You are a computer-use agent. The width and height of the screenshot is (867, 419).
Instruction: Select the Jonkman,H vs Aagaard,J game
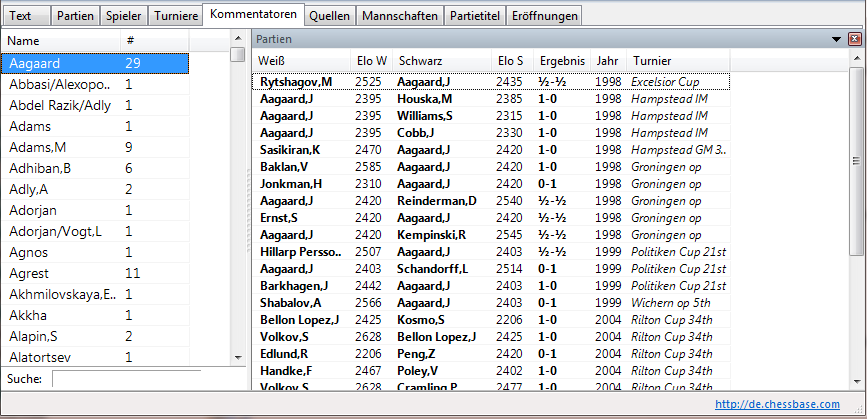point(491,184)
